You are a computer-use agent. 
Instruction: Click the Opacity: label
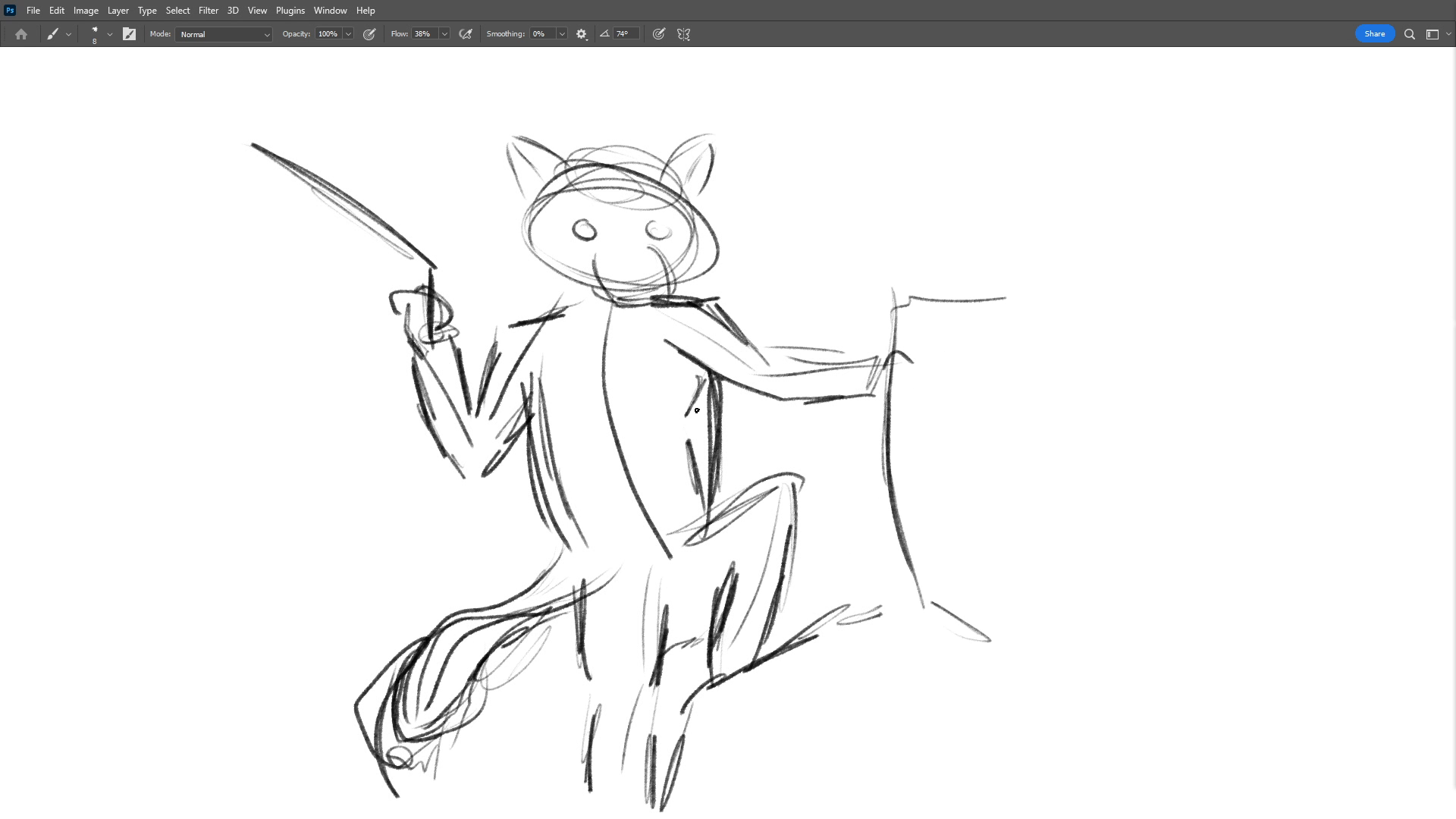click(x=297, y=34)
